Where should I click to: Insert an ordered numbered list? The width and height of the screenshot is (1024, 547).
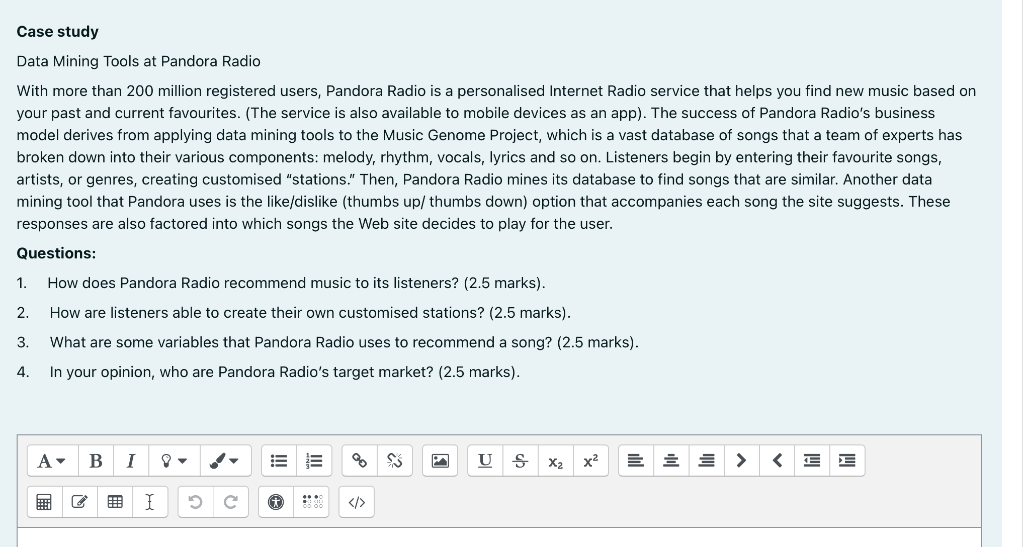point(314,461)
